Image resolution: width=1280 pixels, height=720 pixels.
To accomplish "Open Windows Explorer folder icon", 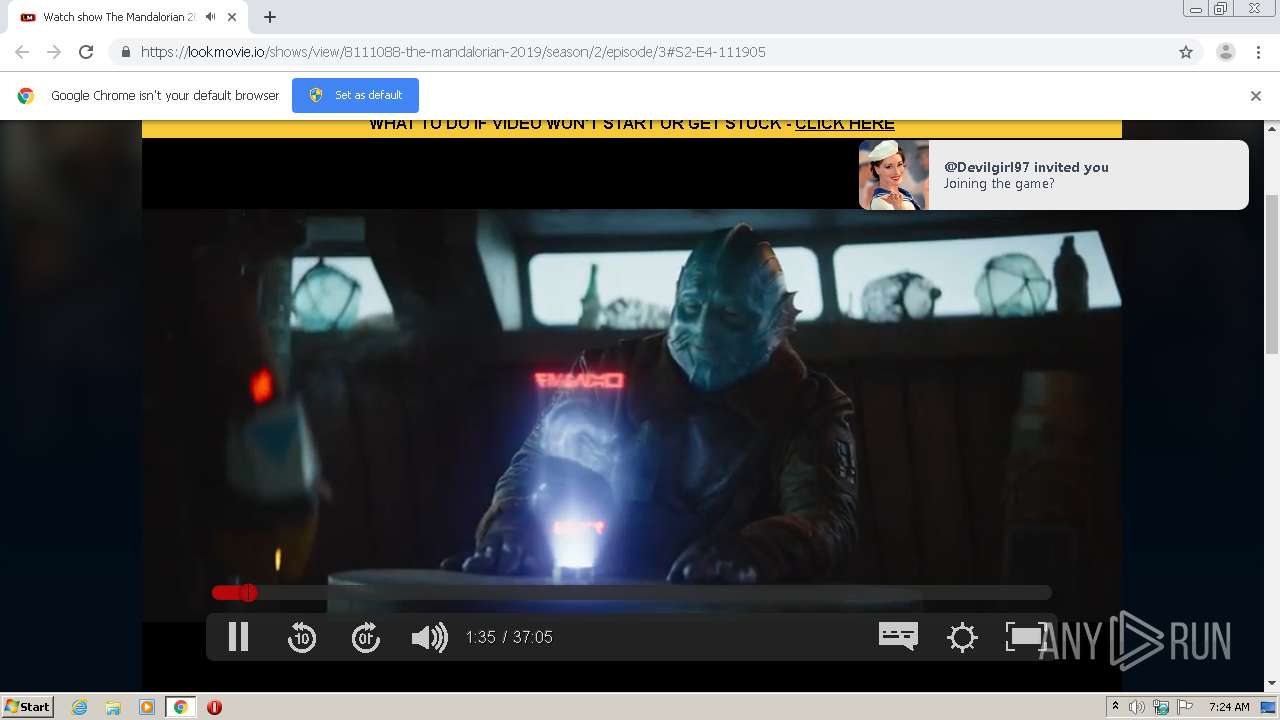I will tap(113, 707).
